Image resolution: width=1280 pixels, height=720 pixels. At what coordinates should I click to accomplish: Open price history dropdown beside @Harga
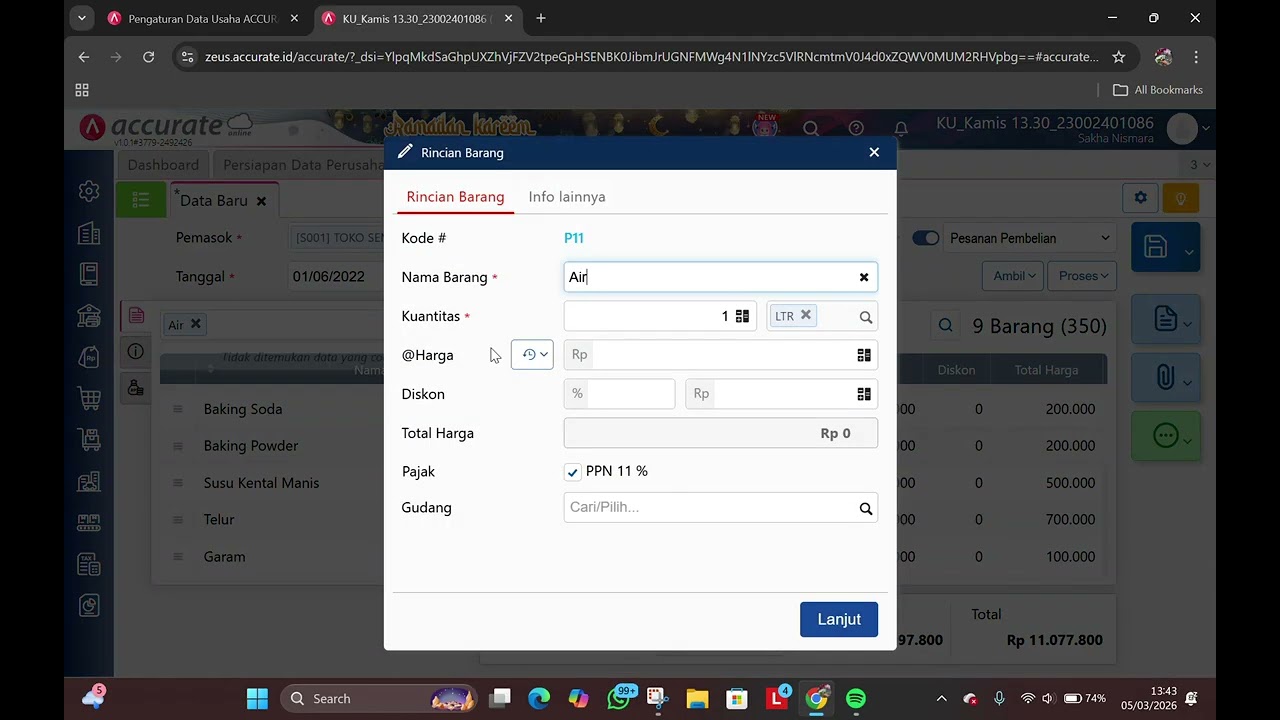(532, 354)
